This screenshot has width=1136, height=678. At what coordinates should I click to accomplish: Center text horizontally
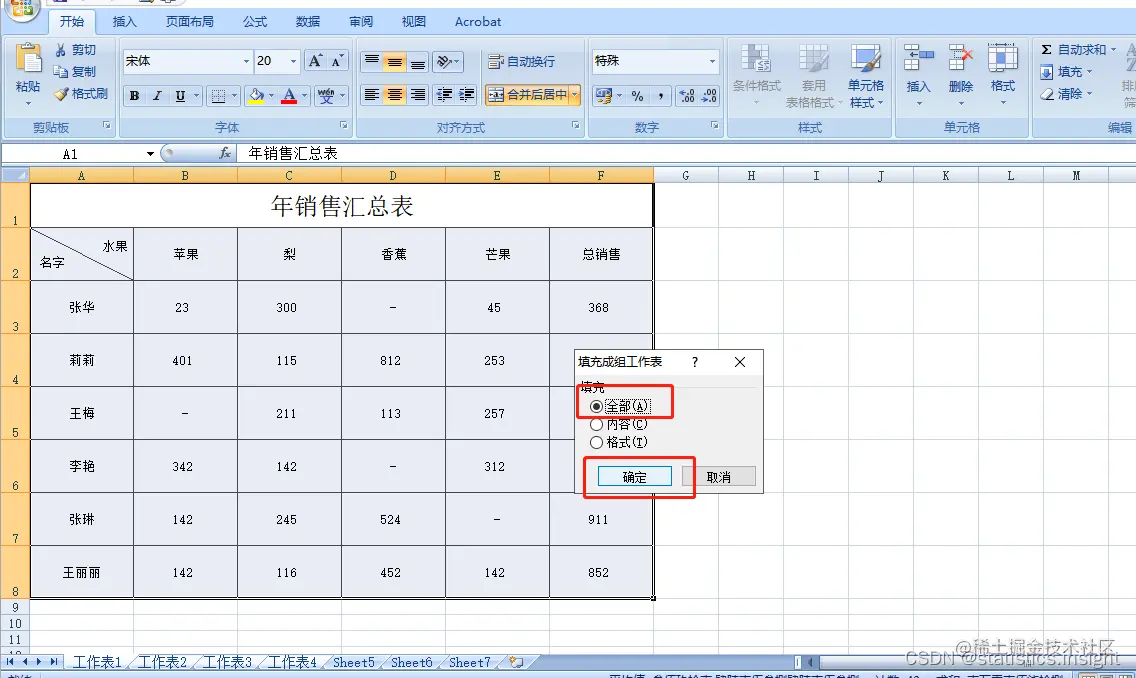(x=395, y=95)
